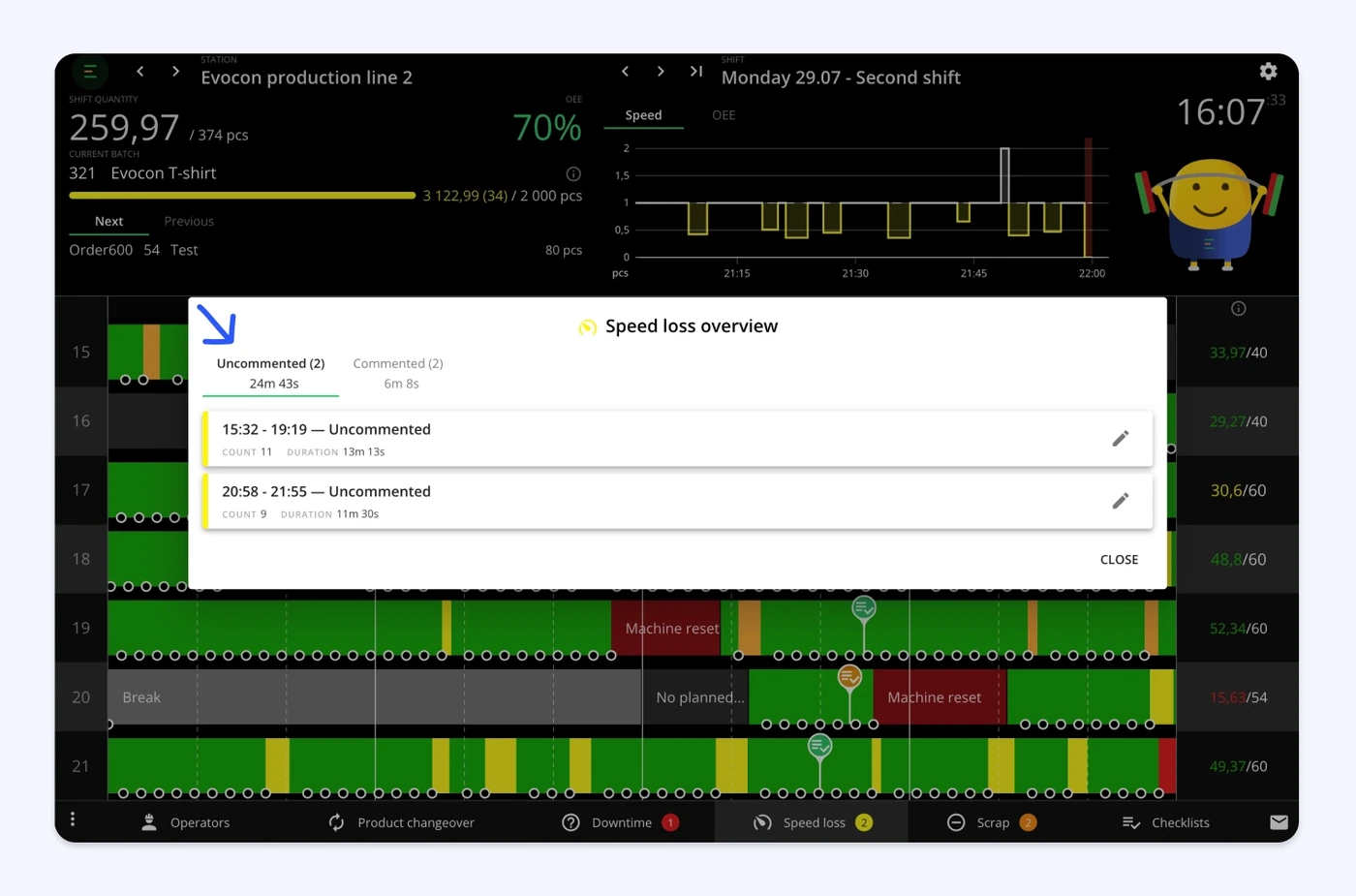Open the hamburger menu icon

89,72
